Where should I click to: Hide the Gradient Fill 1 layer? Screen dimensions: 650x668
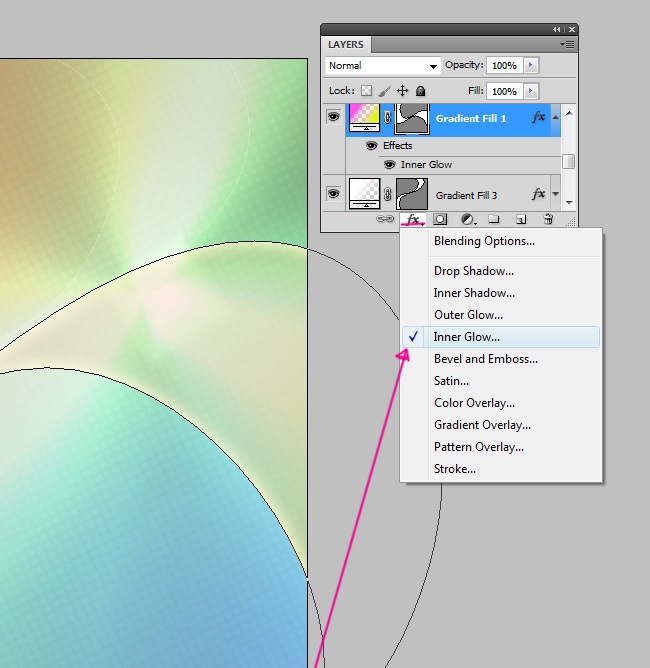coord(333,117)
